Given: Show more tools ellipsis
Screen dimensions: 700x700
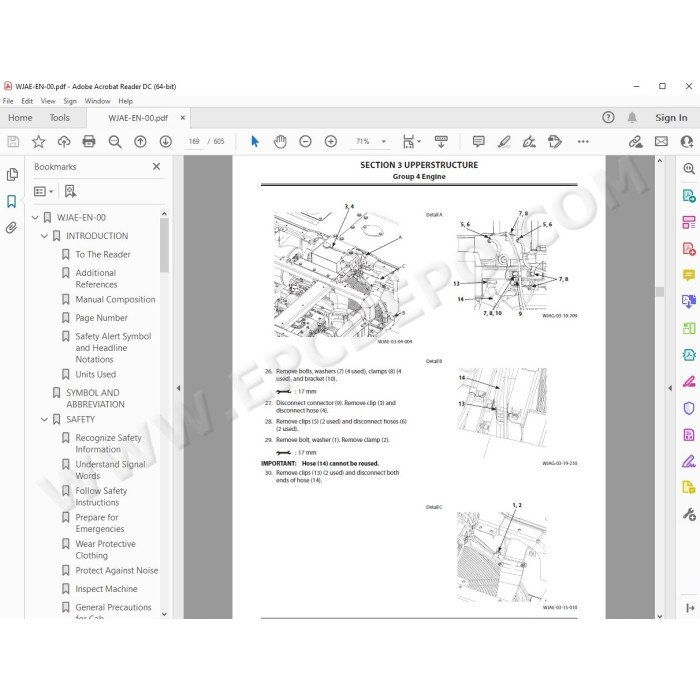Looking at the screenshot, I should click(583, 142).
